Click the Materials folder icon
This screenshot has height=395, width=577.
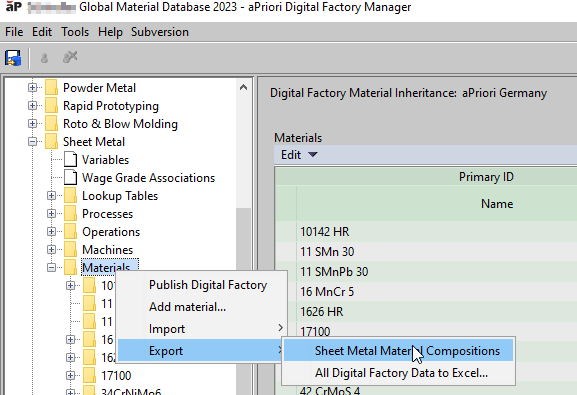point(71,268)
